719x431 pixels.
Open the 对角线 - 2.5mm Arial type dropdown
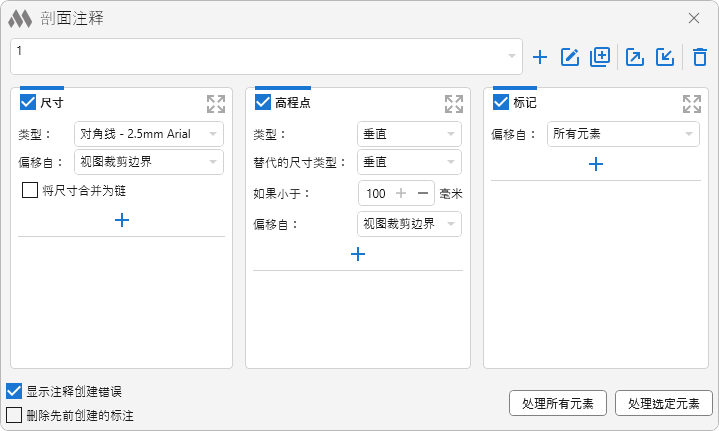click(x=148, y=134)
